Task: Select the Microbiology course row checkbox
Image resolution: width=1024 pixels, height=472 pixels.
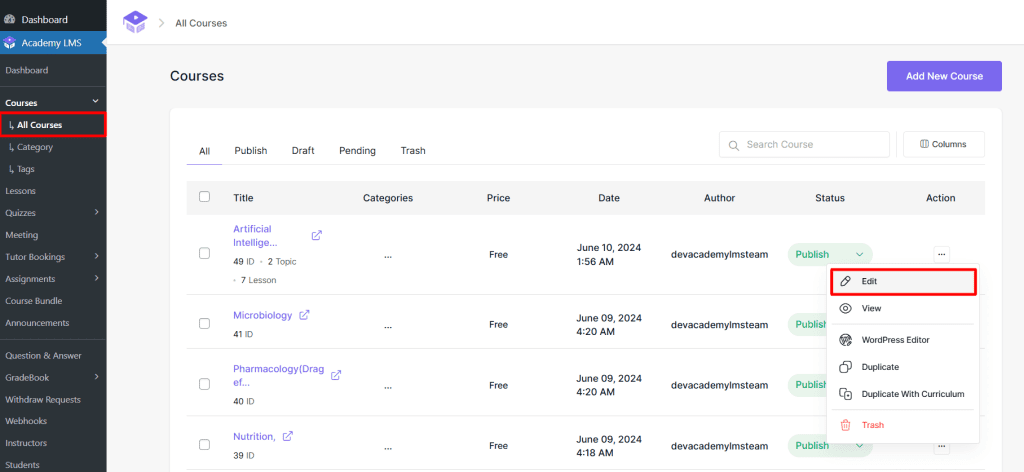Action: pos(204,324)
